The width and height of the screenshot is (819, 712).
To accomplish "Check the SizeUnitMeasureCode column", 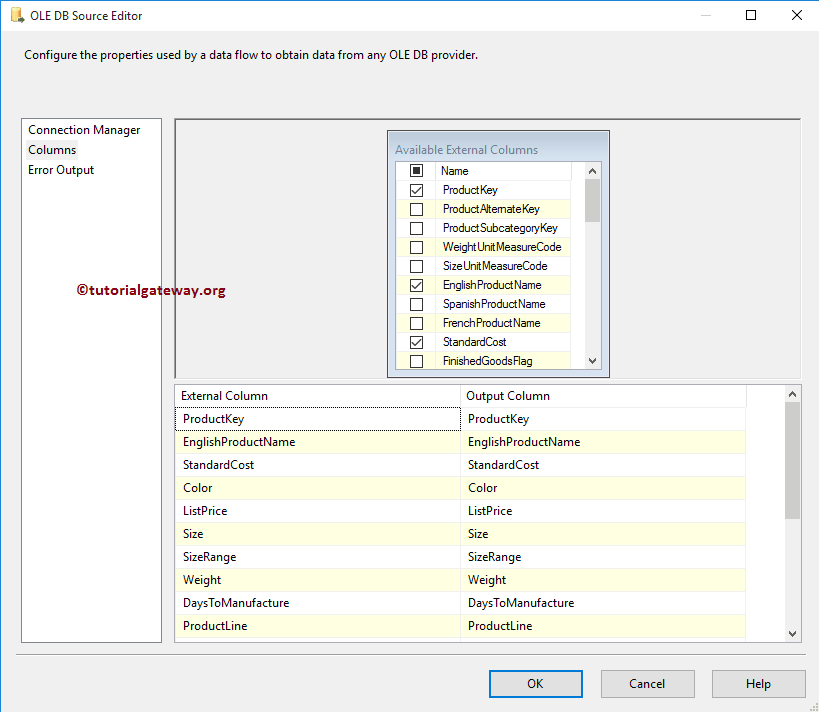I will (x=417, y=266).
